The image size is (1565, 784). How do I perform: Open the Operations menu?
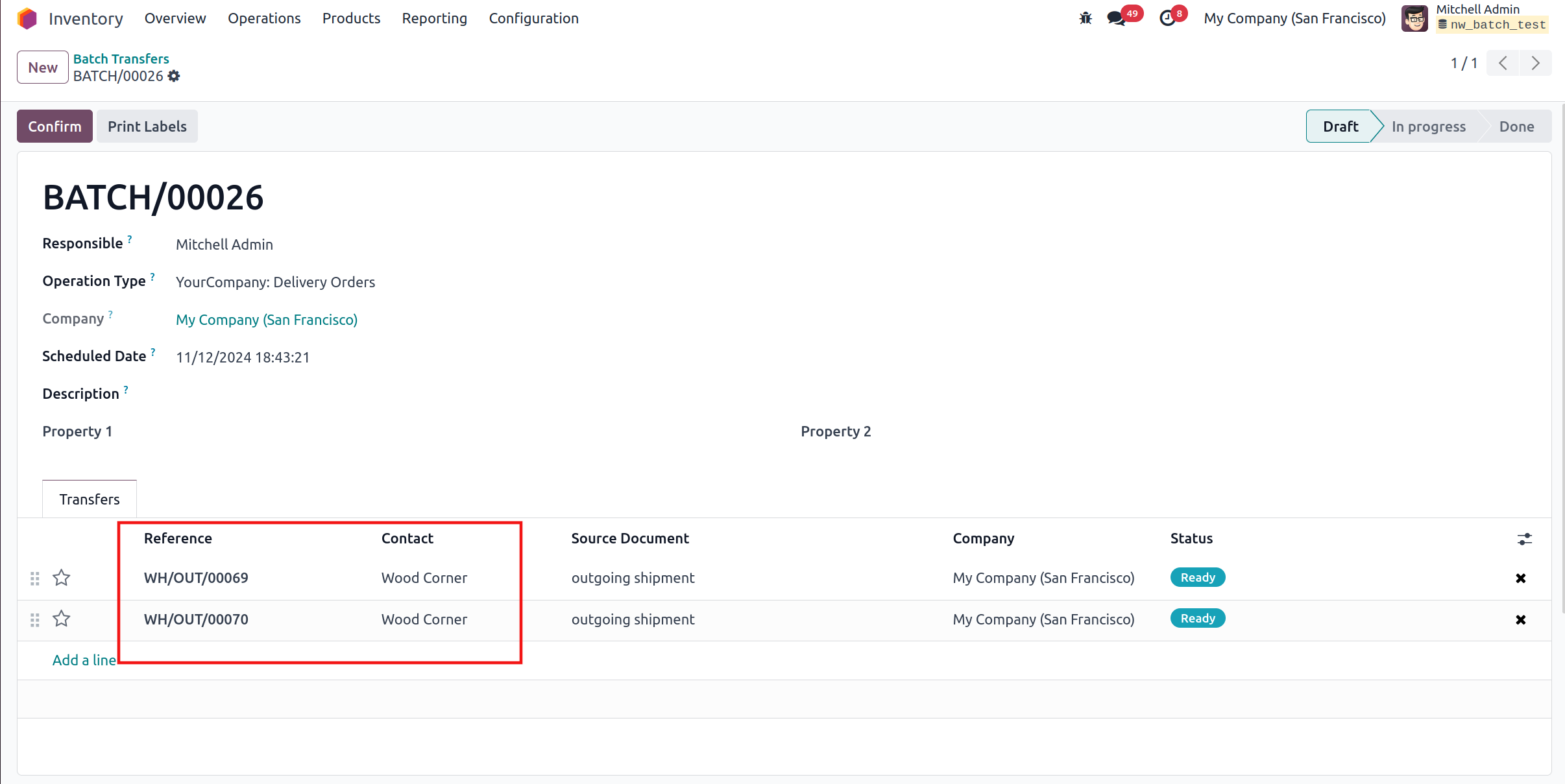coord(264,18)
